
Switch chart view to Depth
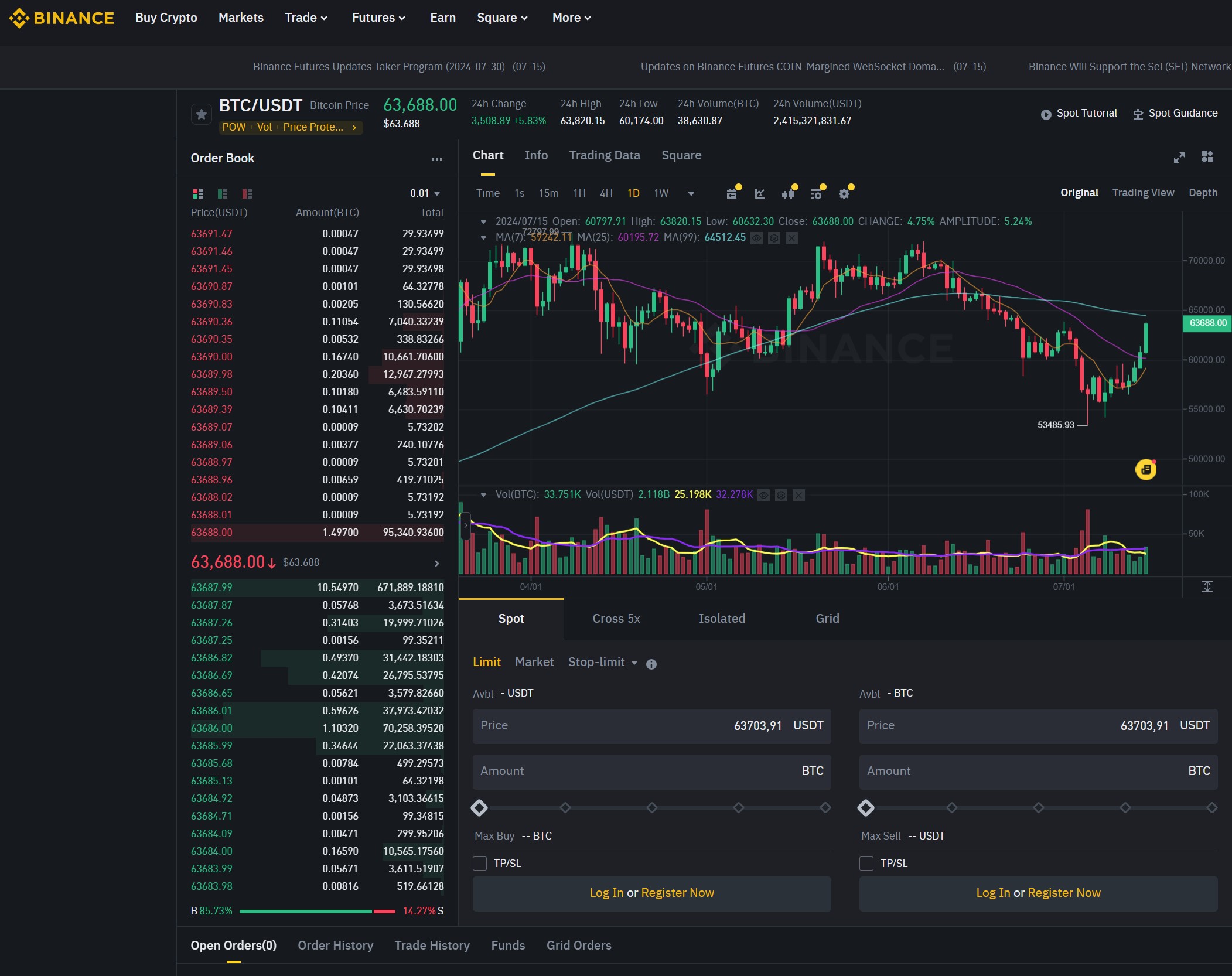tap(1203, 193)
